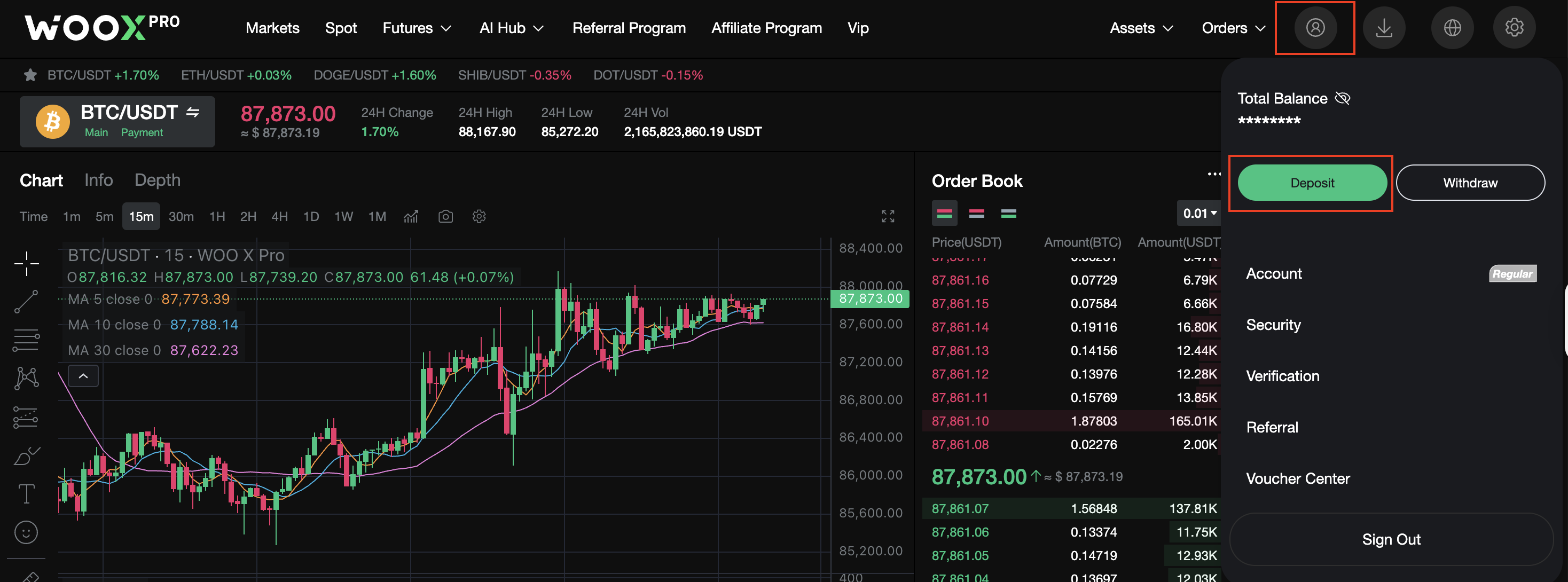This screenshot has width=1568, height=582.
Task: Go to WOO X Pro home logo
Action: click(x=101, y=27)
